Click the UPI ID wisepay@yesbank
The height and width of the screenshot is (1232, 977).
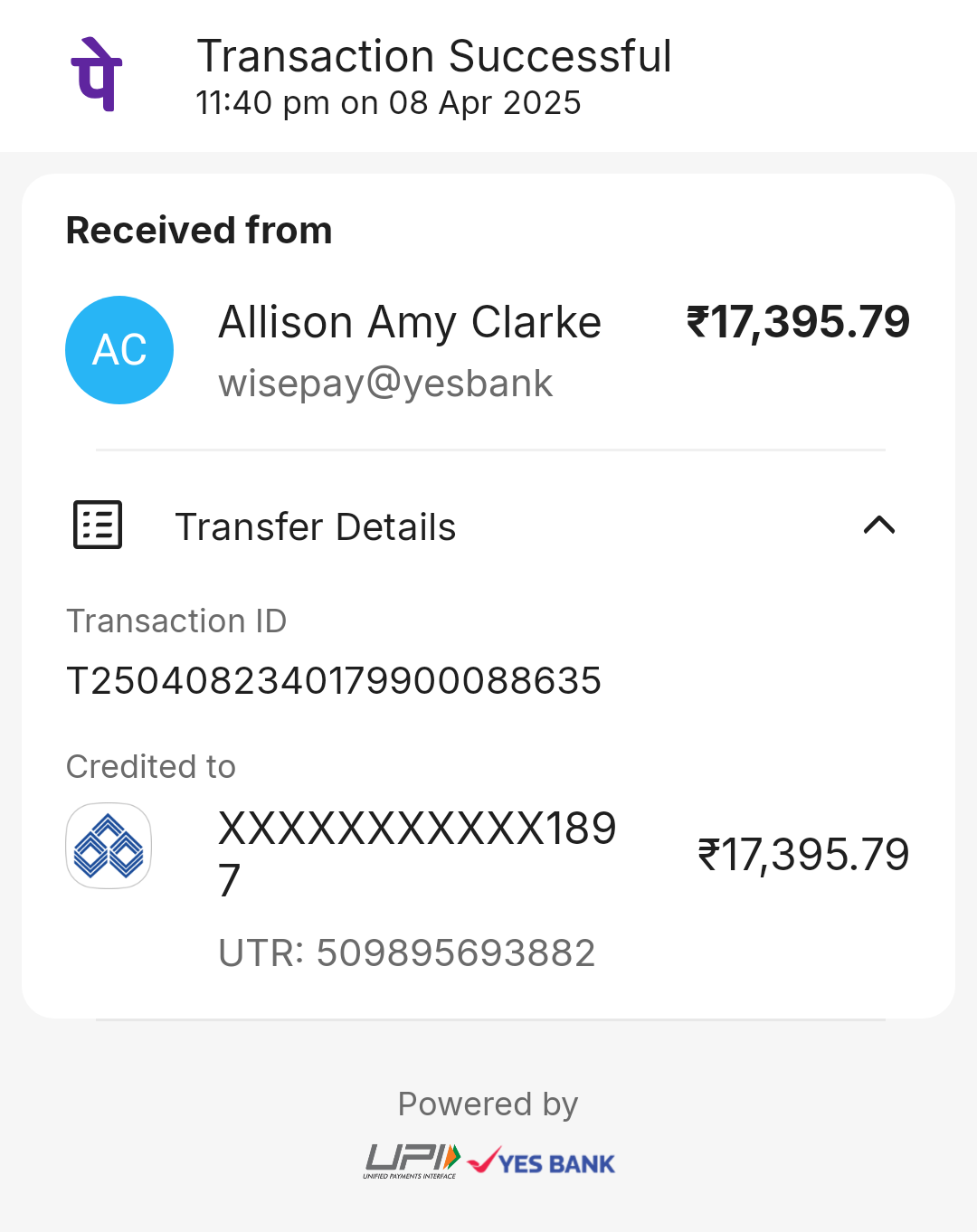point(385,384)
